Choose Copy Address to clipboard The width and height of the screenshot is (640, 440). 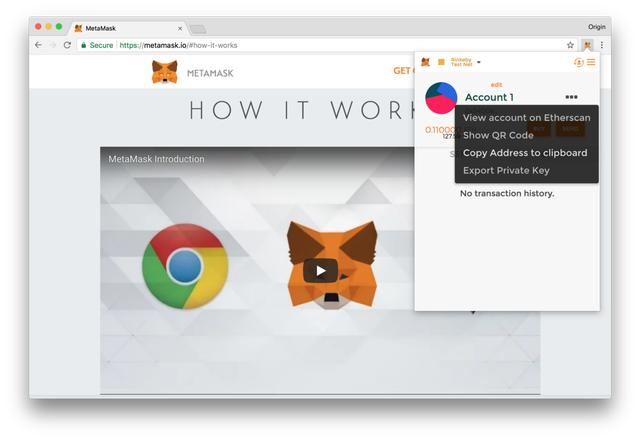(527, 153)
